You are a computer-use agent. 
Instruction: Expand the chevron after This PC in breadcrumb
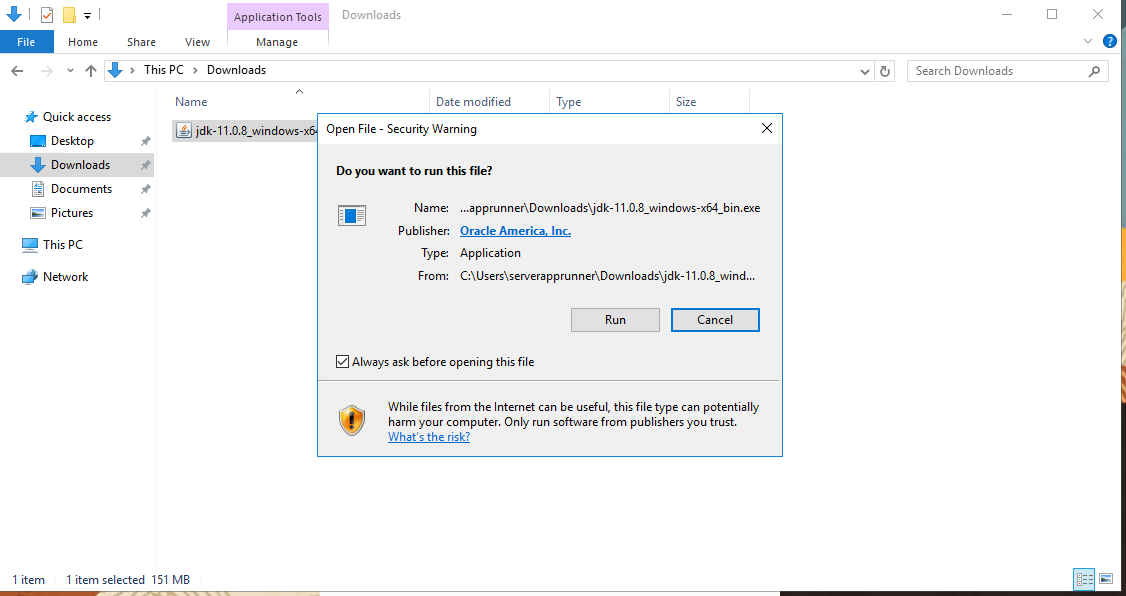[x=195, y=70]
